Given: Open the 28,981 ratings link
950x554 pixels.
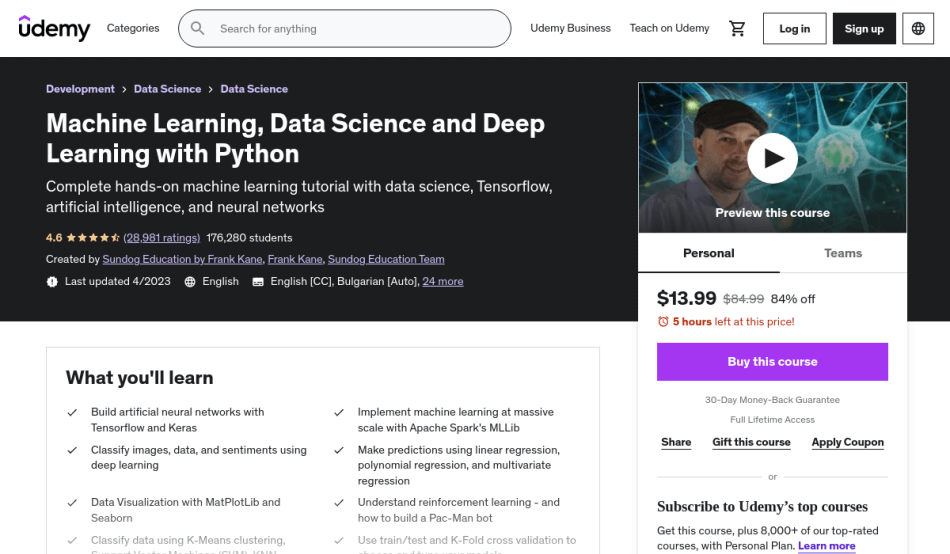Looking at the screenshot, I should (162, 238).
